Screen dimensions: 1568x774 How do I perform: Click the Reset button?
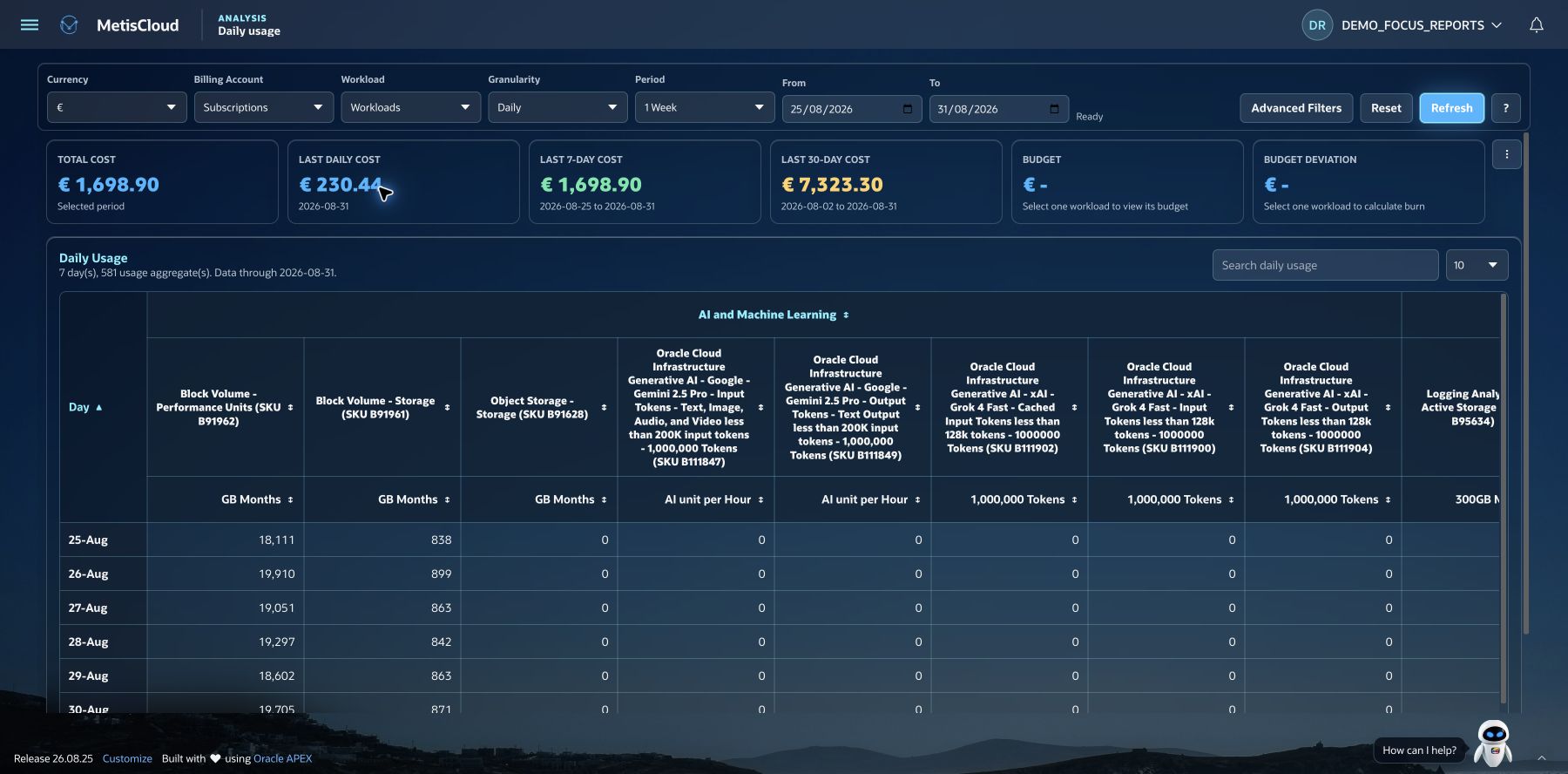point(1386,108)
